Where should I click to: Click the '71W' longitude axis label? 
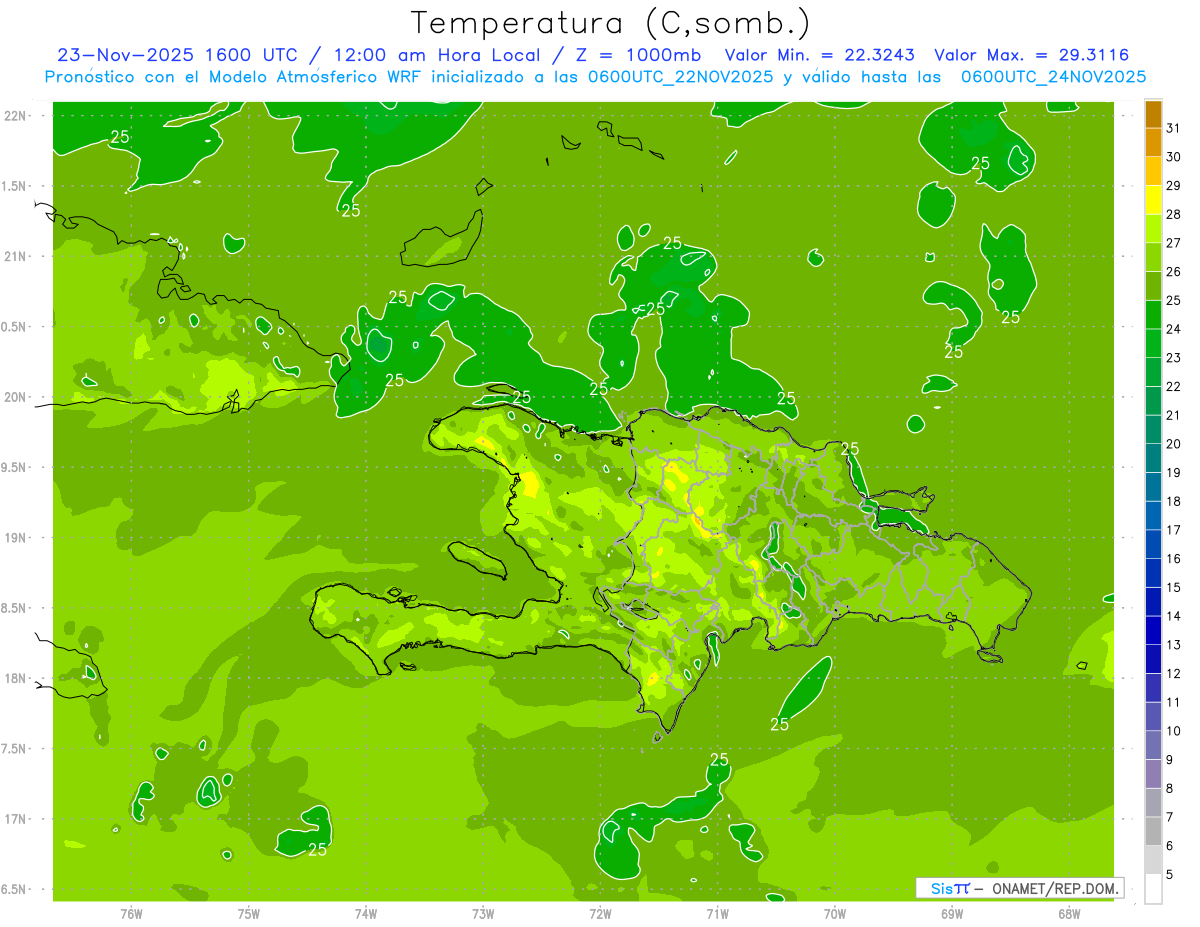click(717, 913)
